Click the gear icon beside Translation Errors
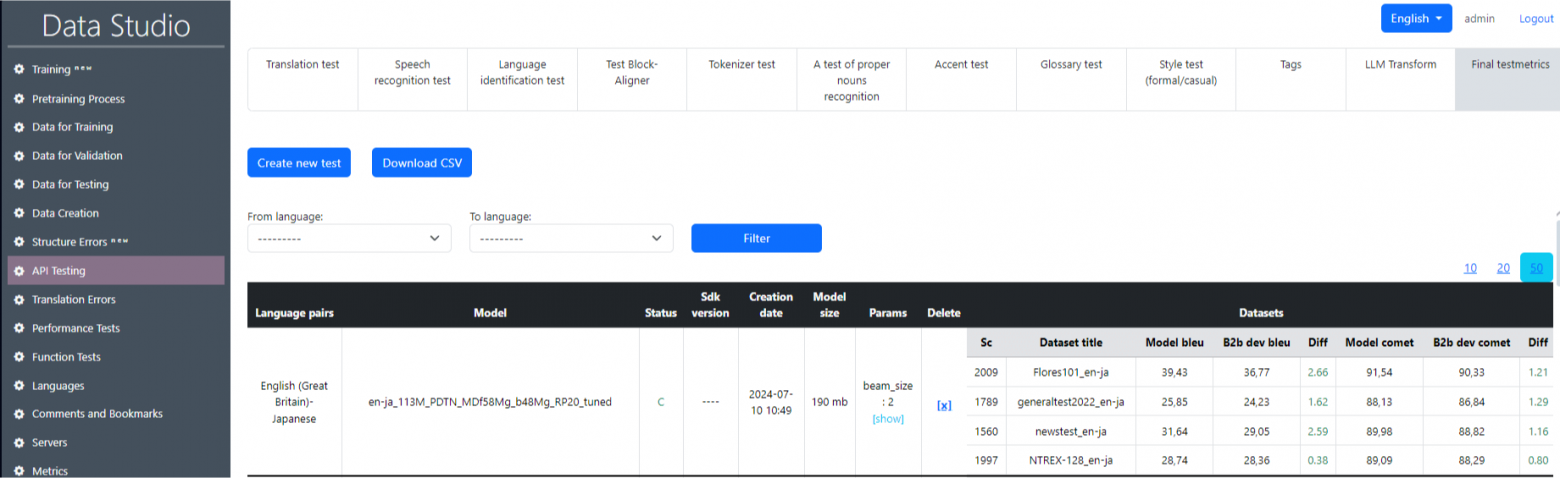Screen dimensions: 1560x478 pyautogui.click(x=19, y=299)
